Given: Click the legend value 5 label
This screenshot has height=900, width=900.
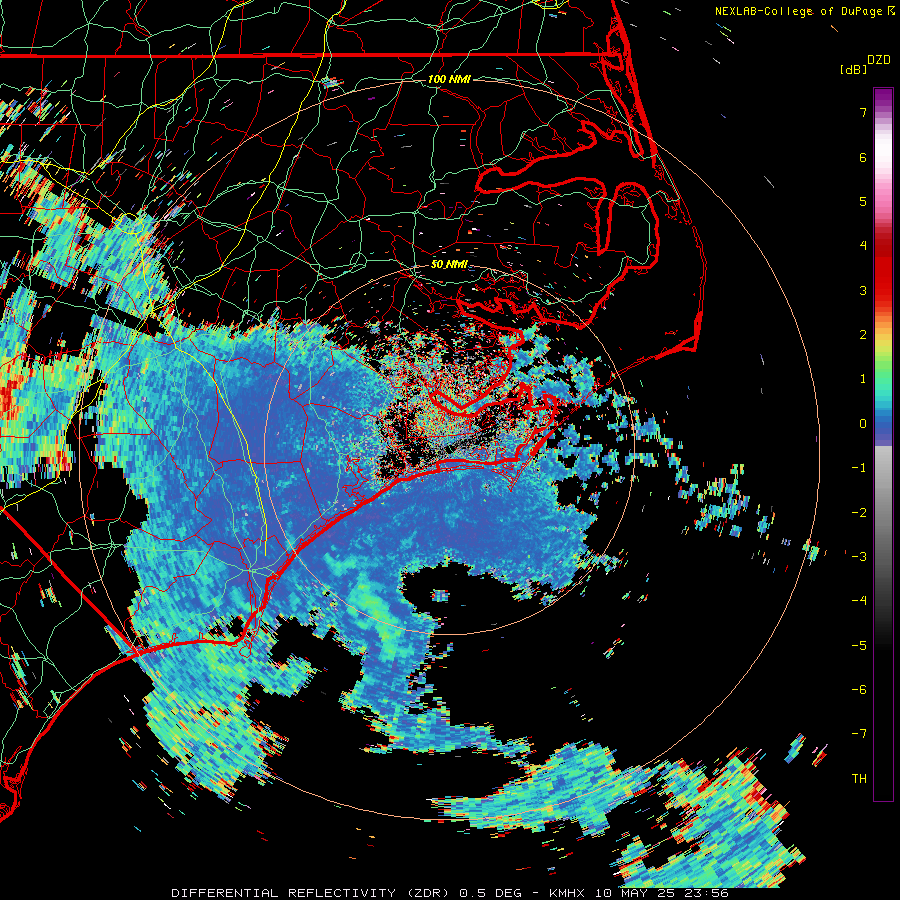Looking at the screenshot, I should pyautogui.click(x=863, y=201).
